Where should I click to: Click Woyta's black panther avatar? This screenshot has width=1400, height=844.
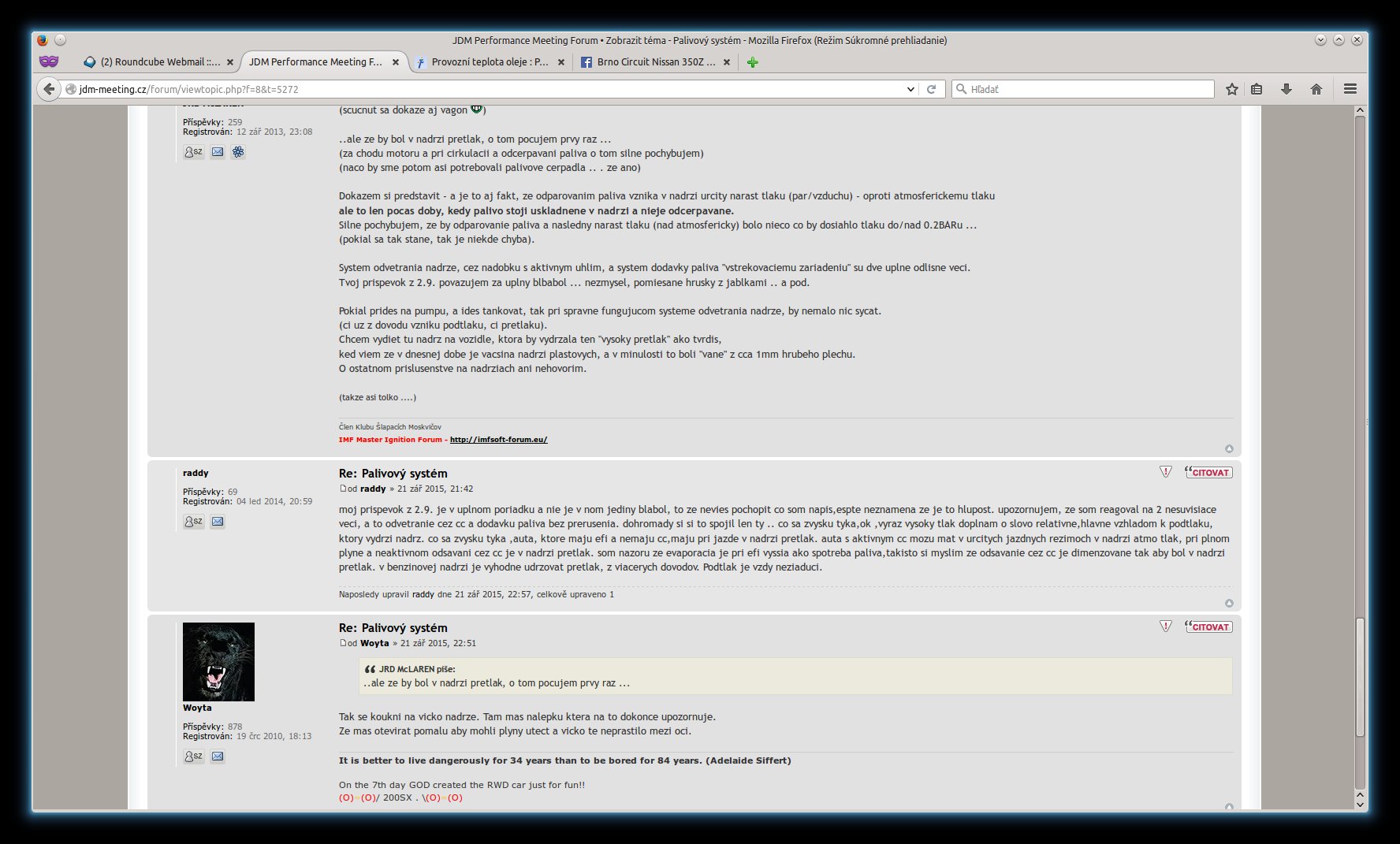click(218, 662)
